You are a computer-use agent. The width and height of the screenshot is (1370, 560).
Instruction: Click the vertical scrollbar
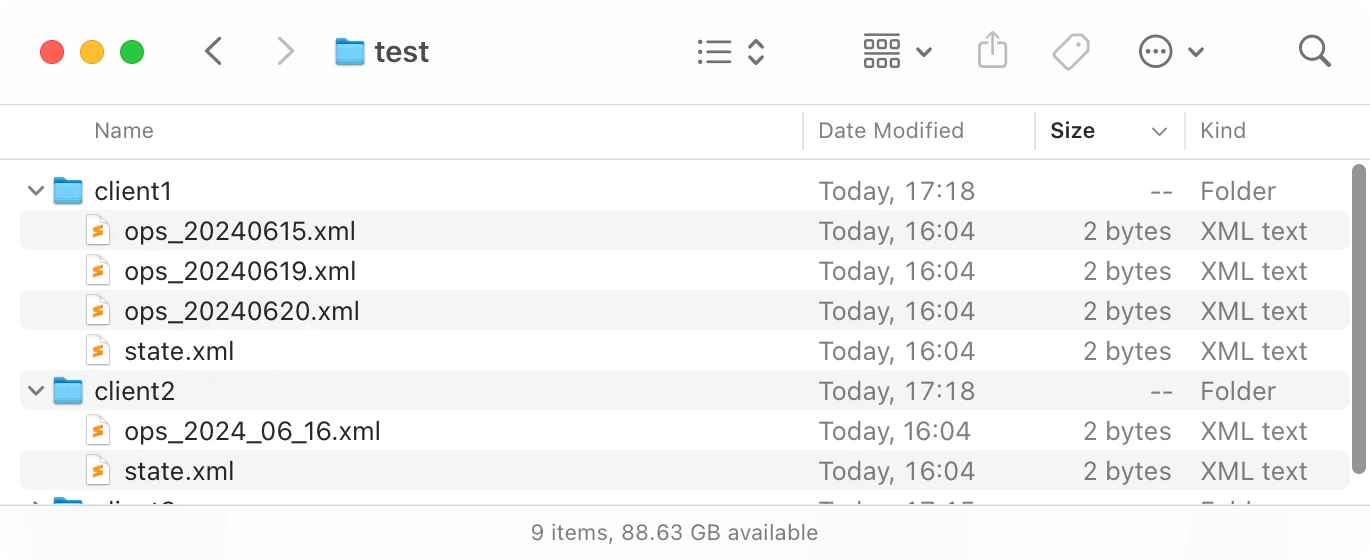1357,320
